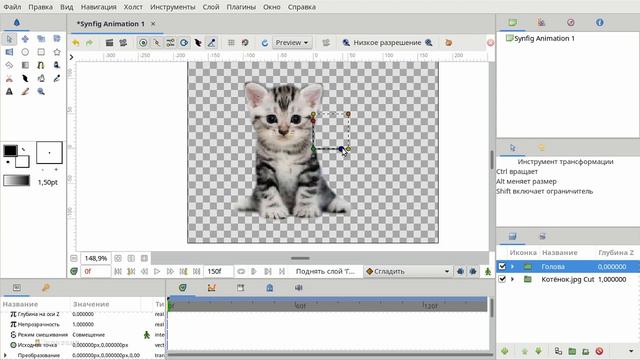This screenshot has height=360, width=640.
Task: Expand the Котёнок.jpg Cut layer group
Action: (x=513, y=279)
